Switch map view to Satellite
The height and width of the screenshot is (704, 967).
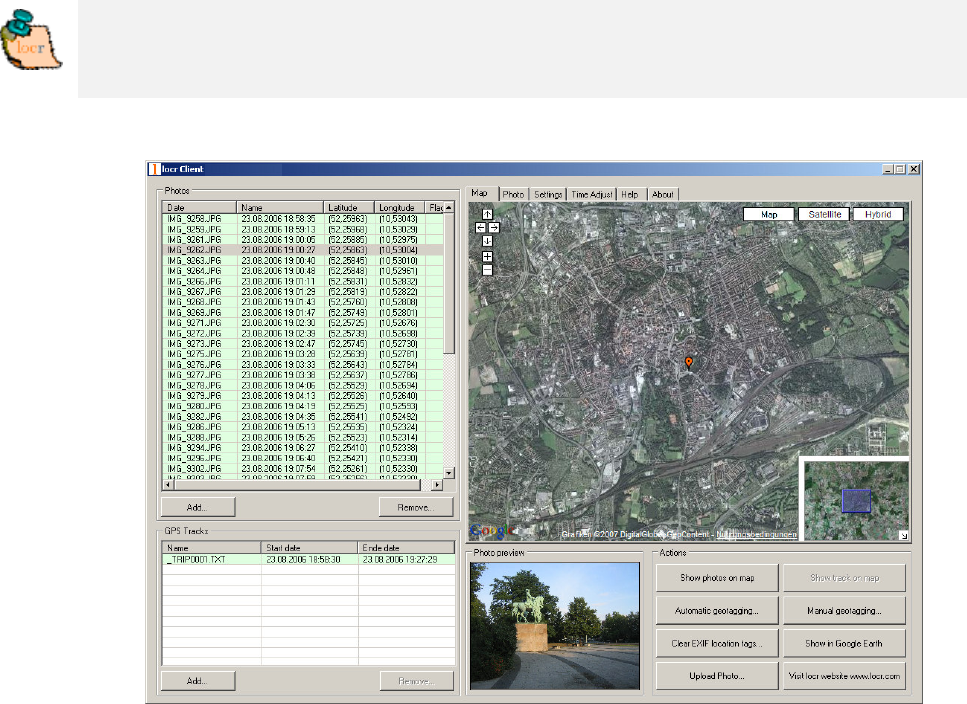pos(823,214)
